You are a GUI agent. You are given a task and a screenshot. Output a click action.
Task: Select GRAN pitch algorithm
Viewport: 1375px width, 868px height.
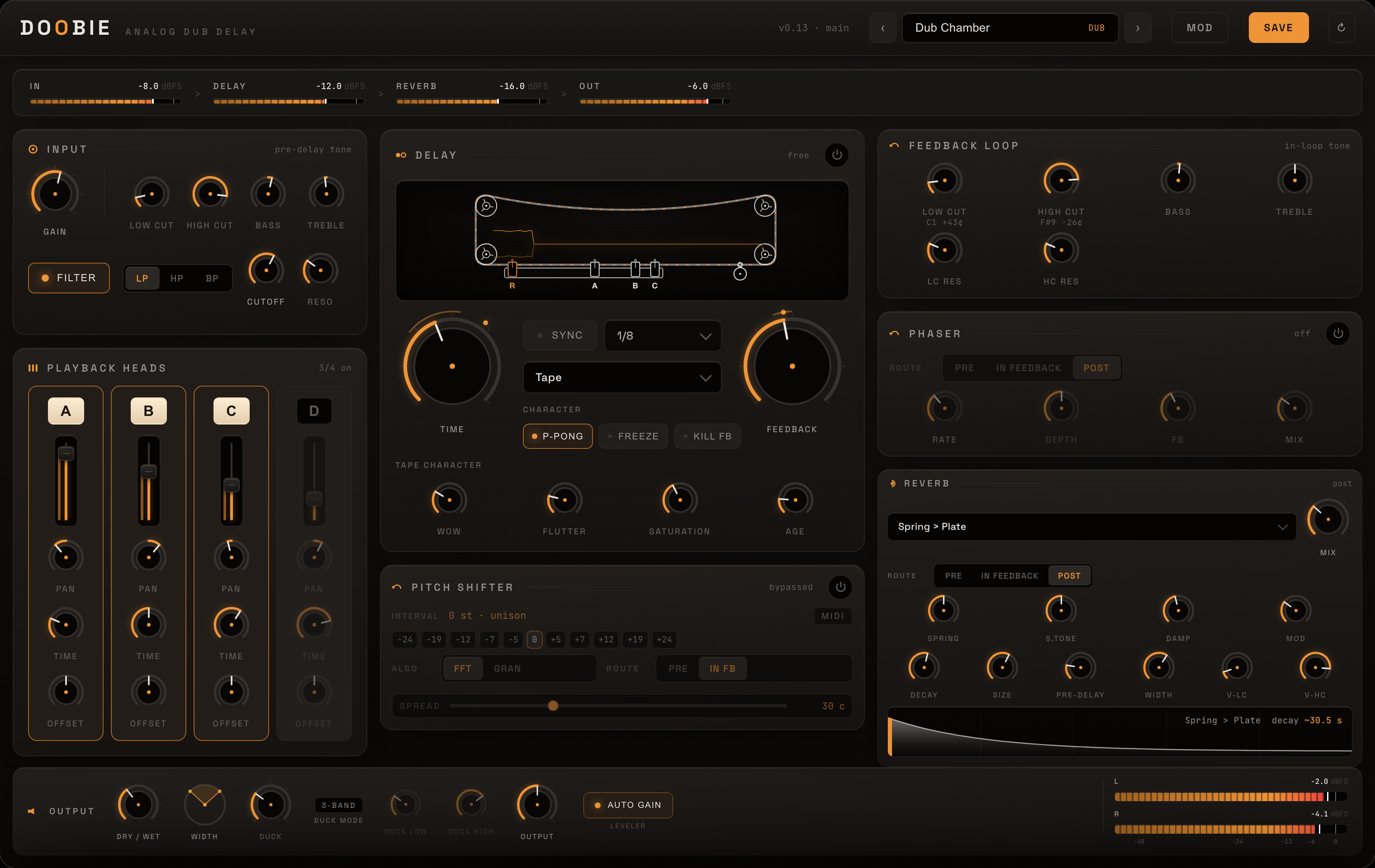507,668
